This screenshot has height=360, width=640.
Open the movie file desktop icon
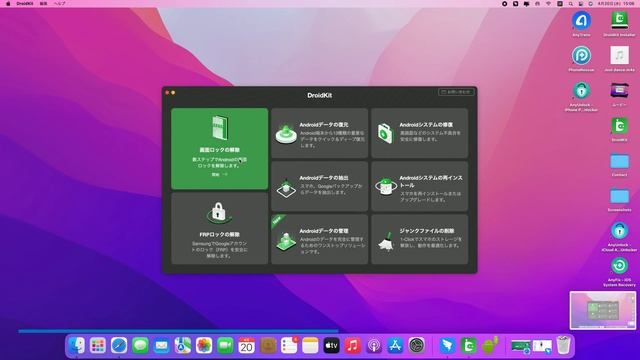pyautogui.click(x=619, y=94)
